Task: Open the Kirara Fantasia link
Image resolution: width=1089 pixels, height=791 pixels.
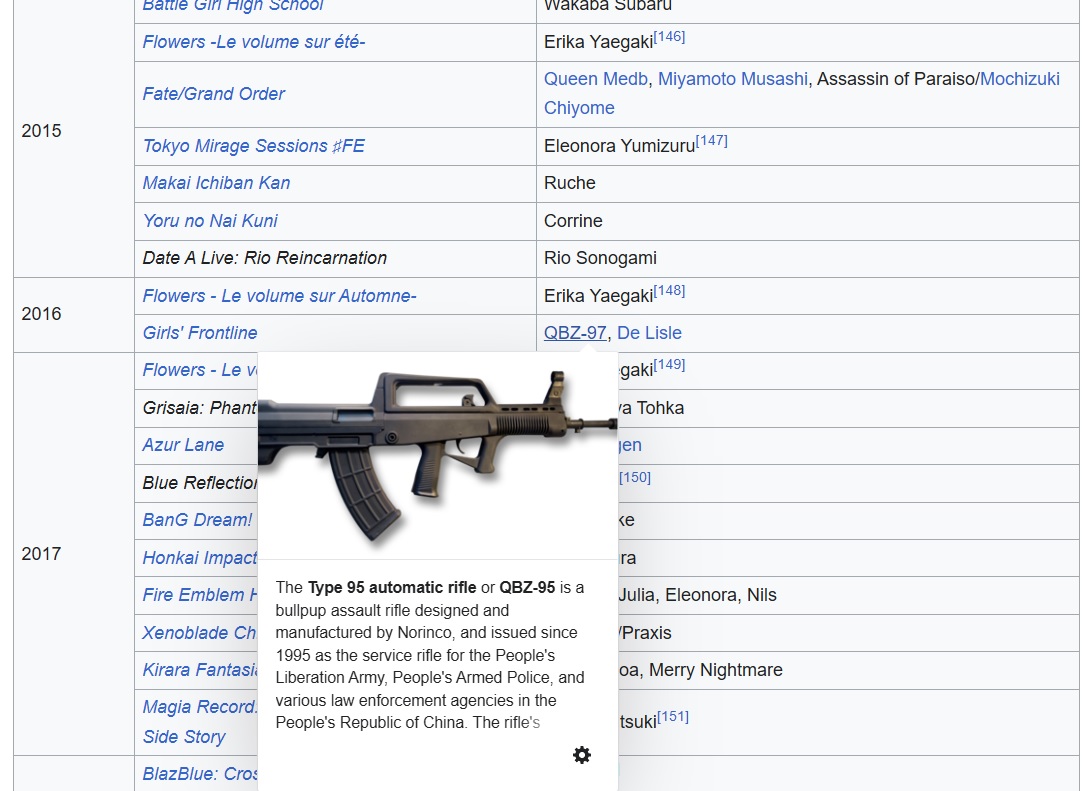Action: pyautogui.click(x=200, y=670)
